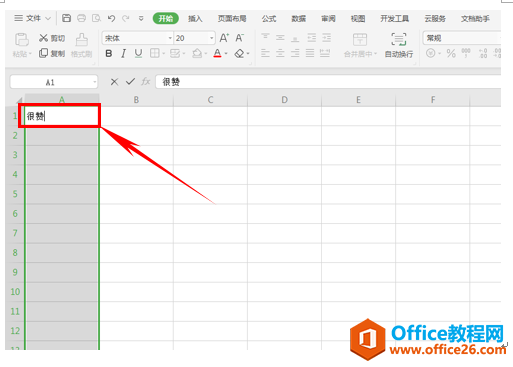Justify text in both directions
This screenshot has width=513, height=367.
pyautogui.click(x=310, y=53)
